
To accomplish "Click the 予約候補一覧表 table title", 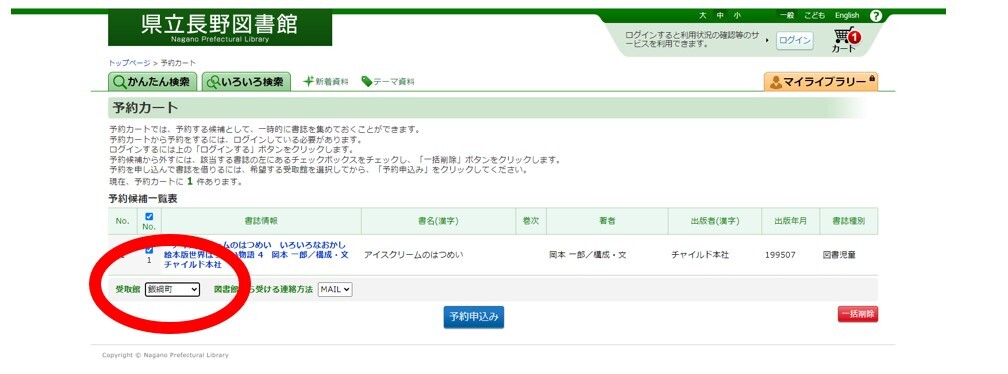I will click(x=143, y=199).
